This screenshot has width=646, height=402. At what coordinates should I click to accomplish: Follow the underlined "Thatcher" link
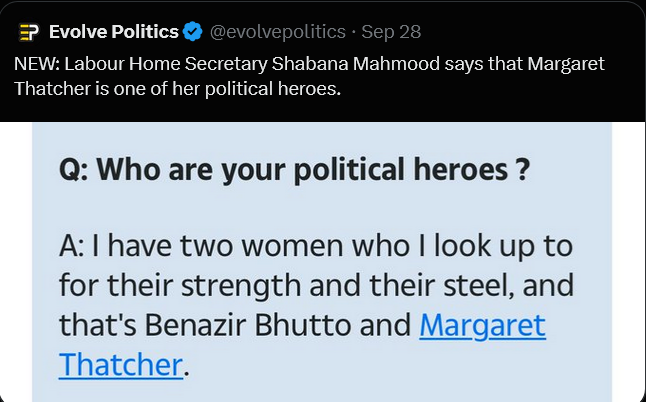121,363
